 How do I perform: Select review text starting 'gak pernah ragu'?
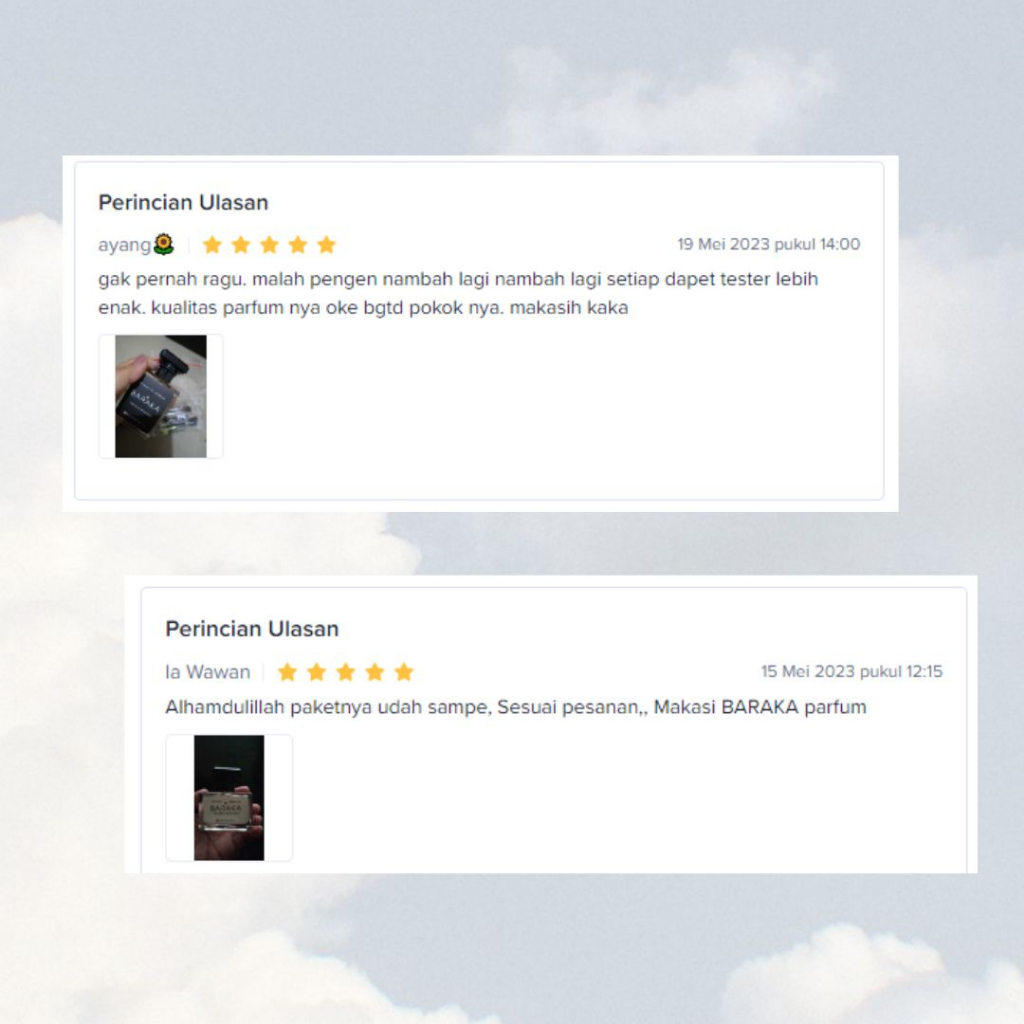458,293
